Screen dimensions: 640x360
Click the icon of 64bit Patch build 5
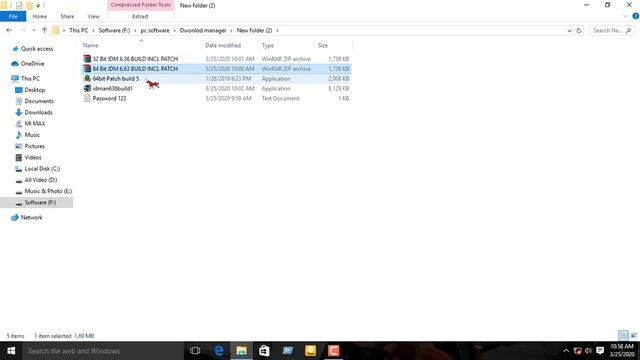tap(87, 78)
